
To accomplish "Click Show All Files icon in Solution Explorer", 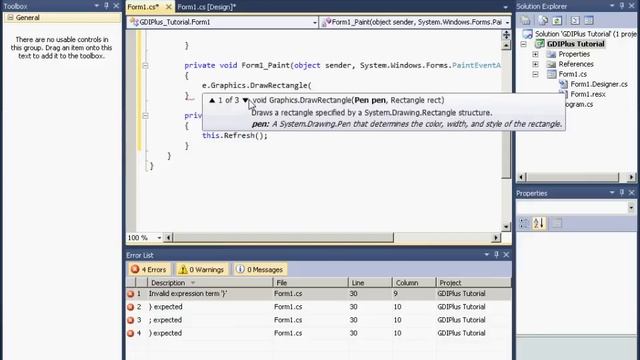I will 543,20.
